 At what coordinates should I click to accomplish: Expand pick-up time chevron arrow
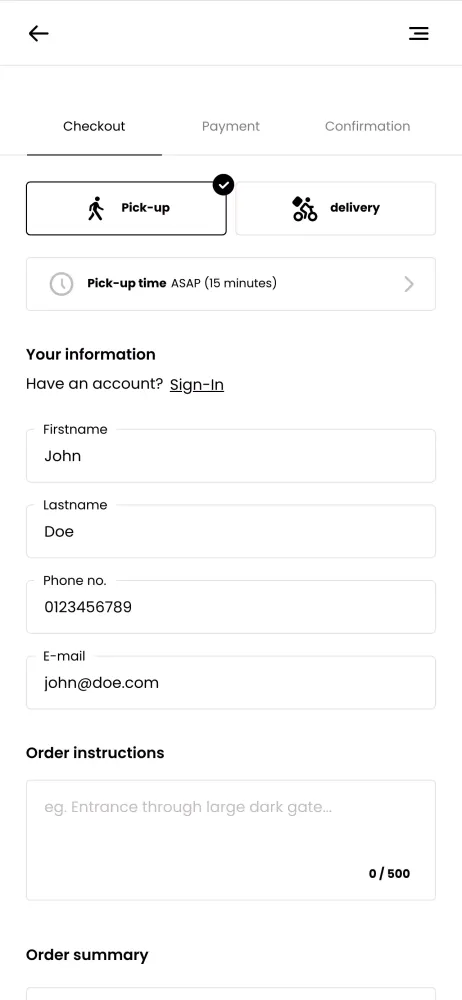(x=409, y=284)
